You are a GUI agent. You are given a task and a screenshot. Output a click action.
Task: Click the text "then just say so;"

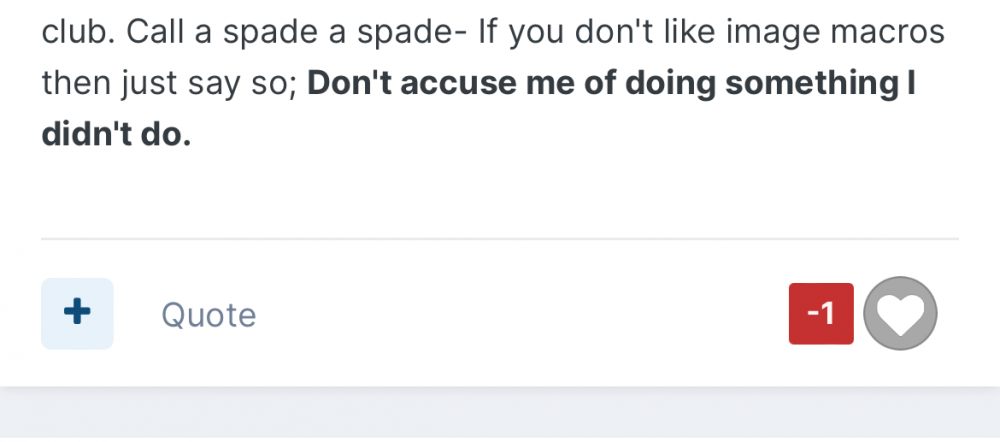tap(168, 84)
